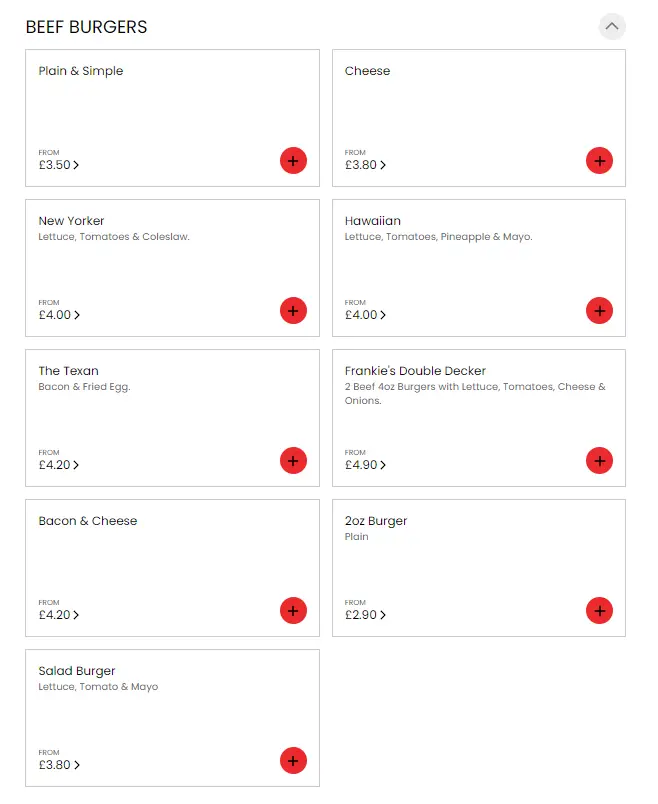Open price options for Frankie's £4.90
Viewport: 658px width, 804px height.
tap(365, 465)
